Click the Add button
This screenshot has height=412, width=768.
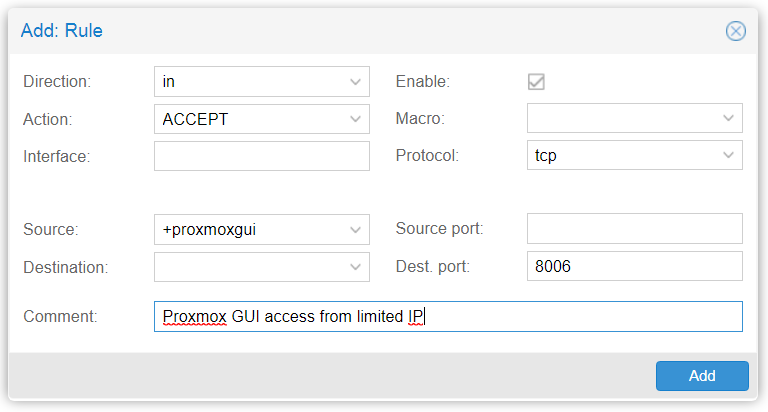[702, 376]
